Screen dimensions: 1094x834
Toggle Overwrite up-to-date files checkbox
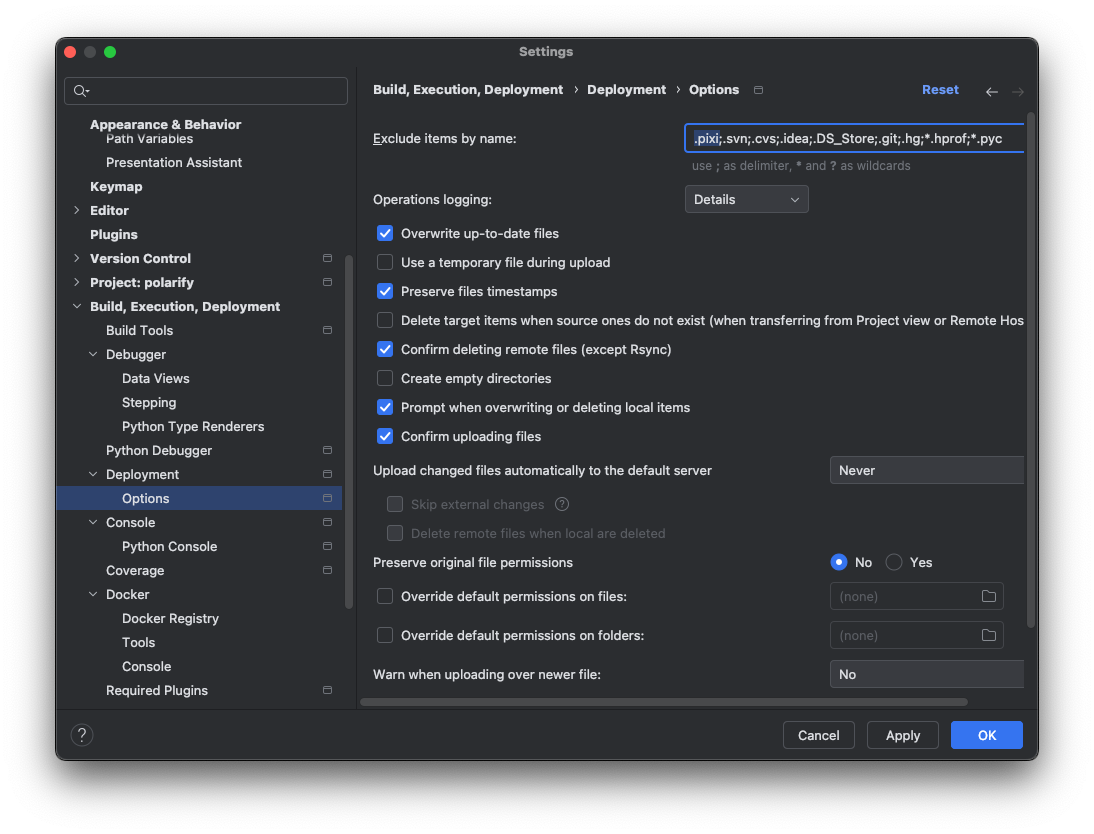tap(385, 233)
